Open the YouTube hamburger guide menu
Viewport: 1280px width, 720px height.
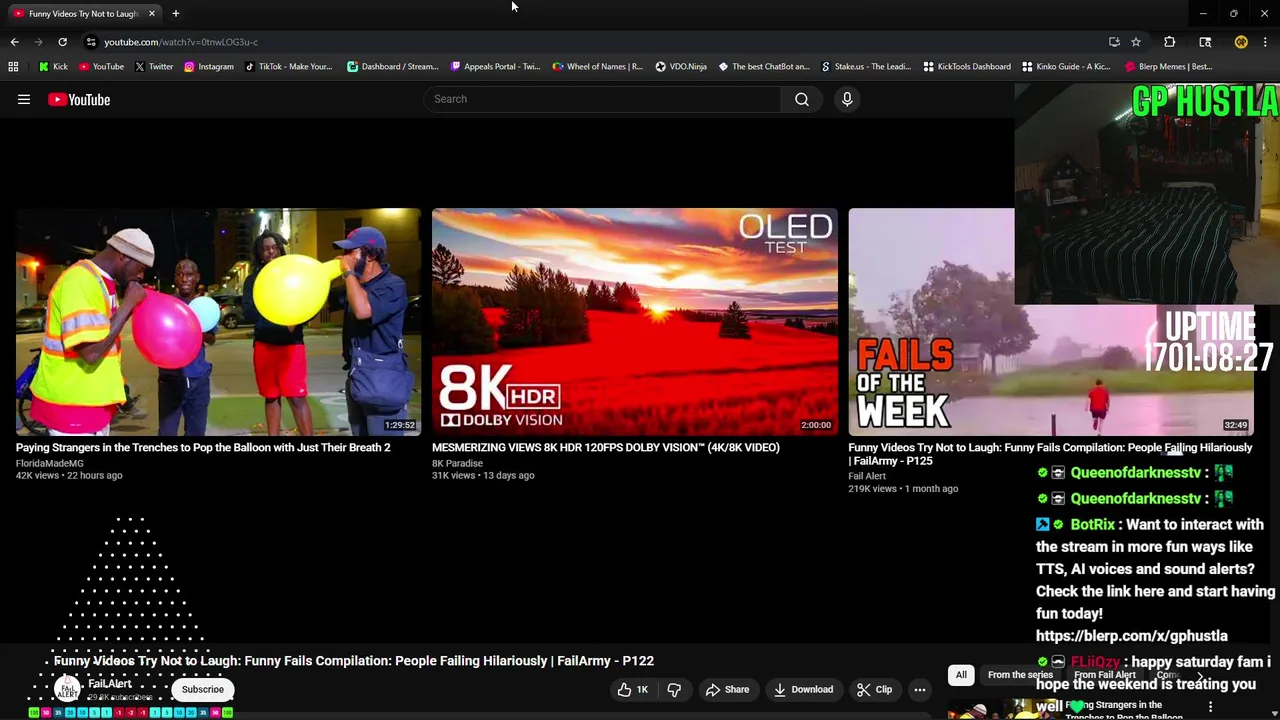(24, 99)
